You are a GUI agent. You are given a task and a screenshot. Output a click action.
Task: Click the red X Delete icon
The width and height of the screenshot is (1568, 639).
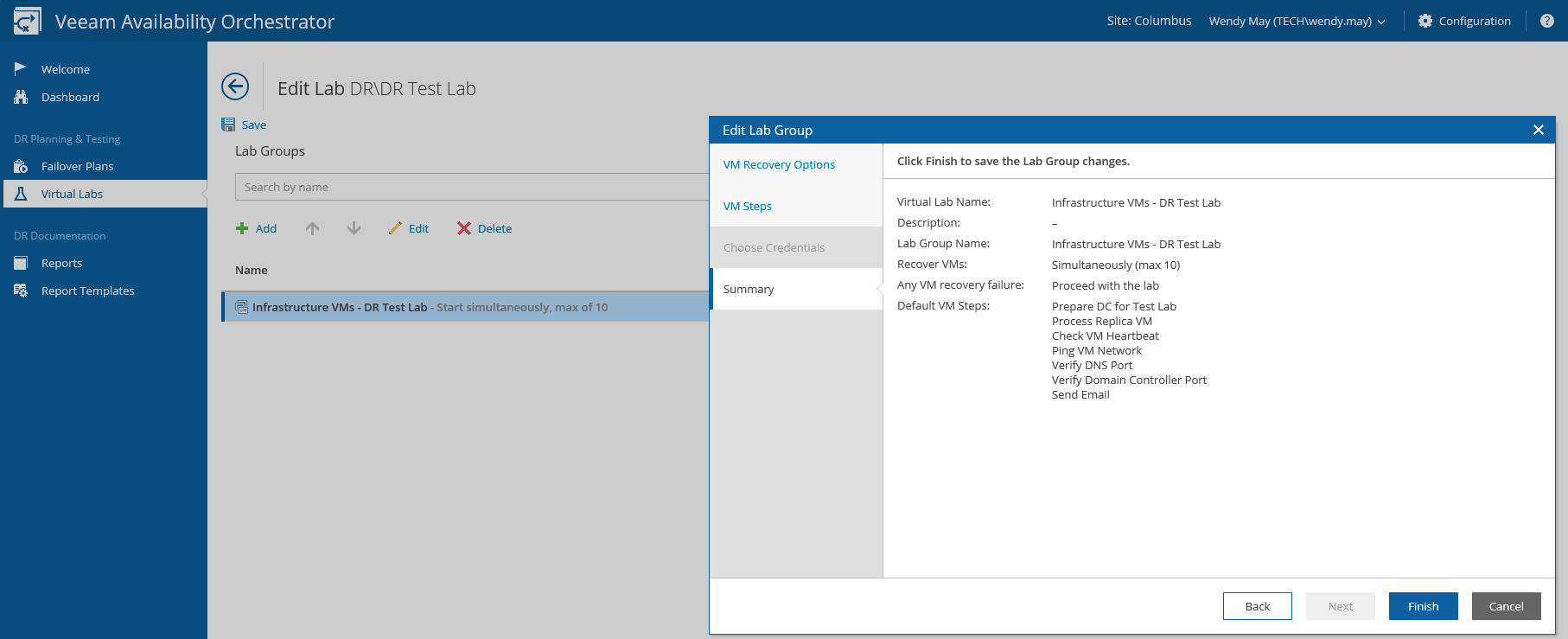pos(464,228)
